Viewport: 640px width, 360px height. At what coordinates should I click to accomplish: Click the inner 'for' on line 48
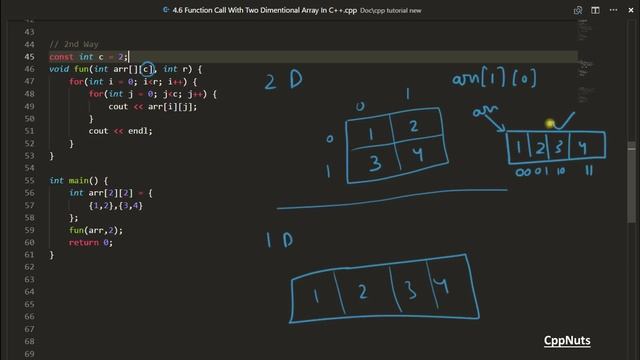(x=96, y=94)
